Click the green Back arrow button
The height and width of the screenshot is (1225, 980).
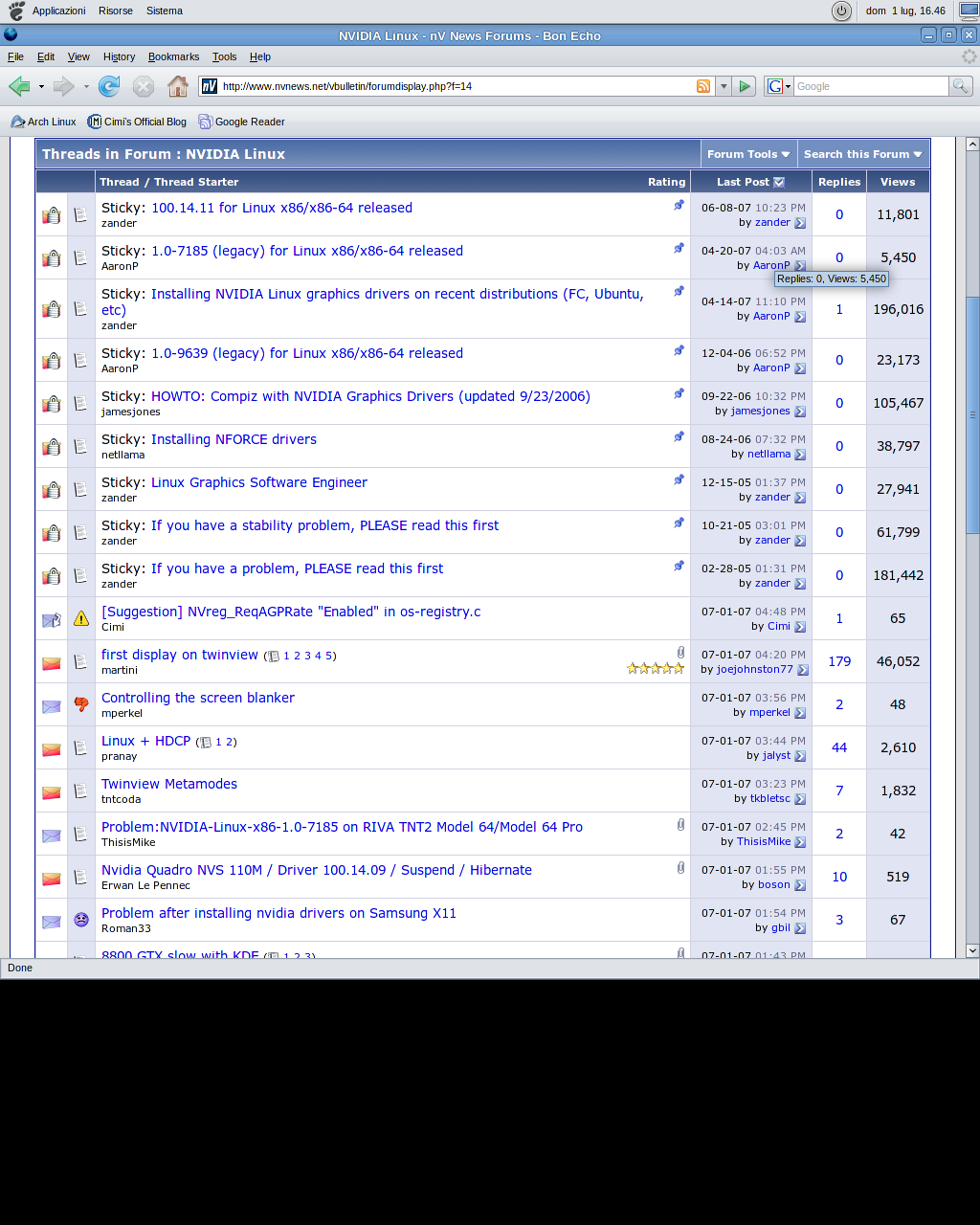tap(19, 87)
